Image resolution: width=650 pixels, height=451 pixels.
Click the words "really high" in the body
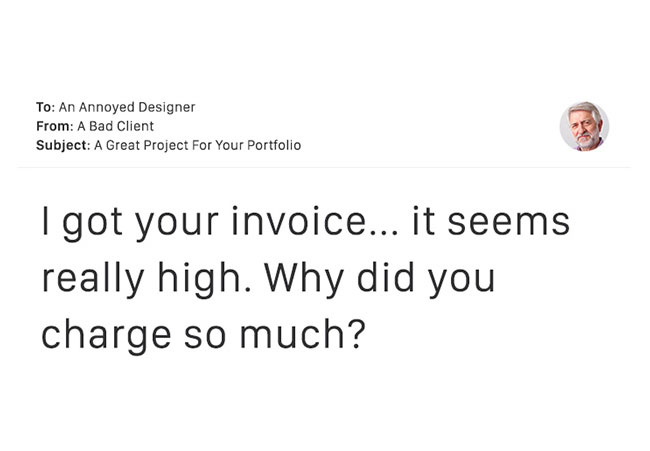(141, 279)
